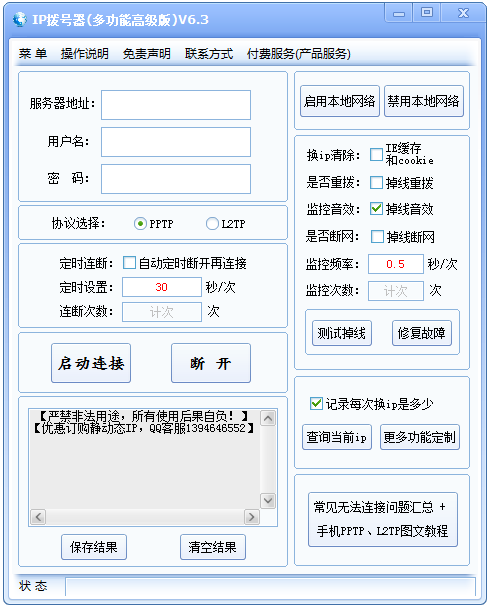Image resolution: width=488 pixels, height=607 pixels.
Task: Select the L2TP protocol radio button
Action: [212, 224]
